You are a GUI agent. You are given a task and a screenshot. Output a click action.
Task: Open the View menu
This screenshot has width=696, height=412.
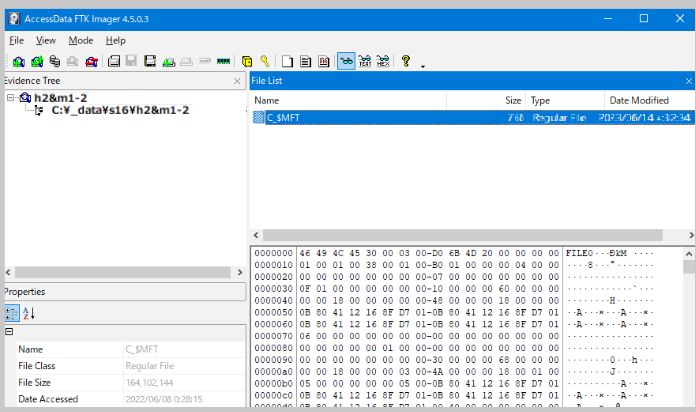coord(46,41)
